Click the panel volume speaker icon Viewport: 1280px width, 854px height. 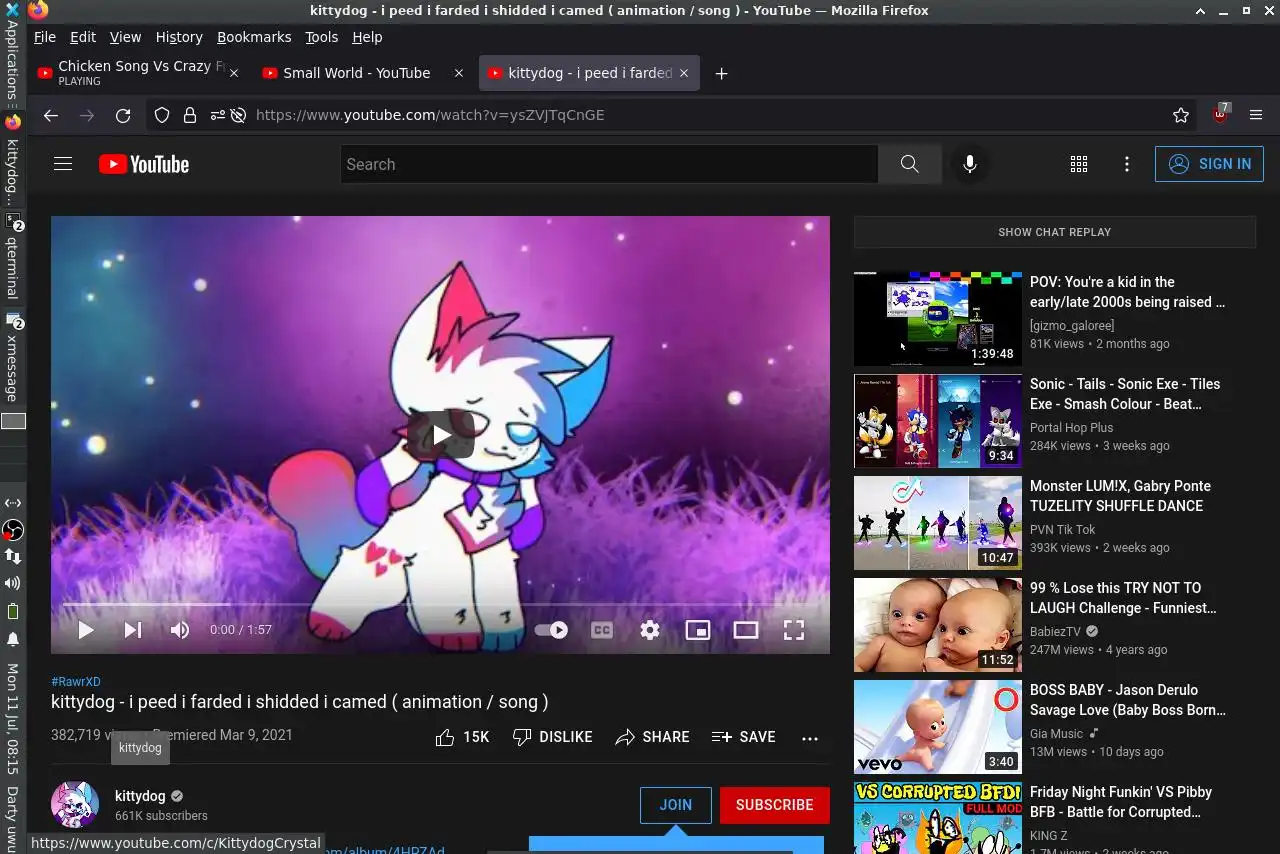[x=13, y=583]
